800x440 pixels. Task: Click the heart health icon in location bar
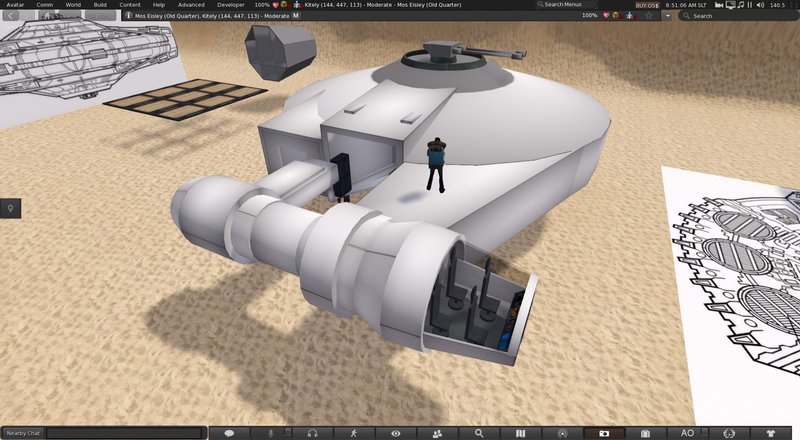606,16
